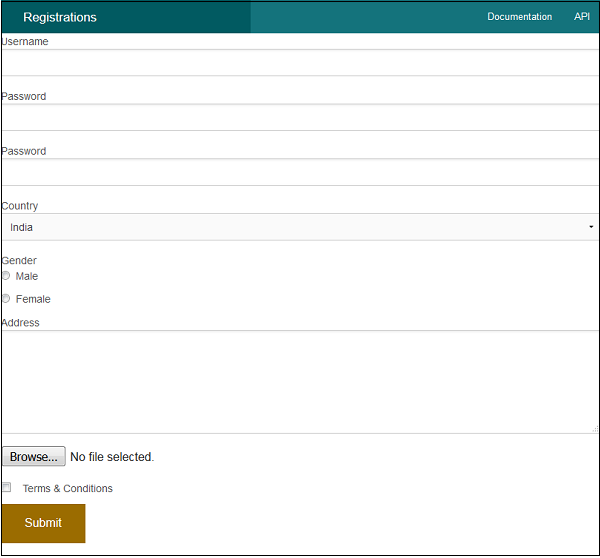
Task: Click inside the Address text area
Action: coord(300,382)
